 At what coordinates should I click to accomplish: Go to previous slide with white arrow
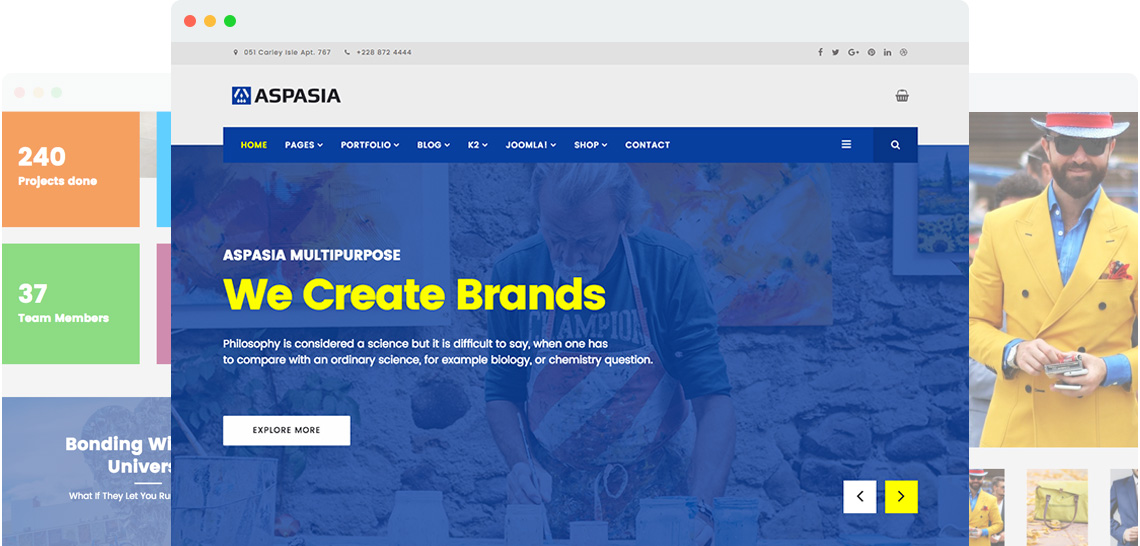(x=860, y=497)
